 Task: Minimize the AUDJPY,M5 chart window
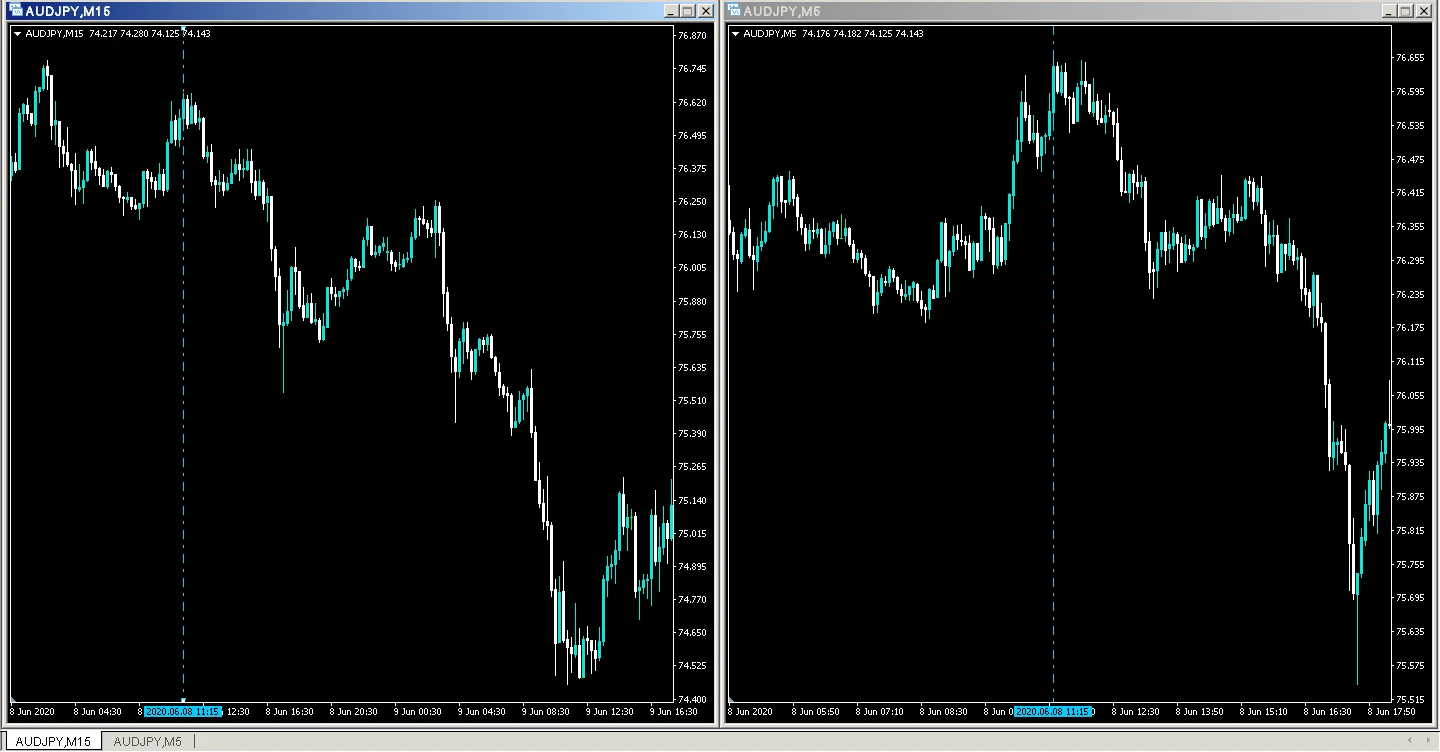1388,11
